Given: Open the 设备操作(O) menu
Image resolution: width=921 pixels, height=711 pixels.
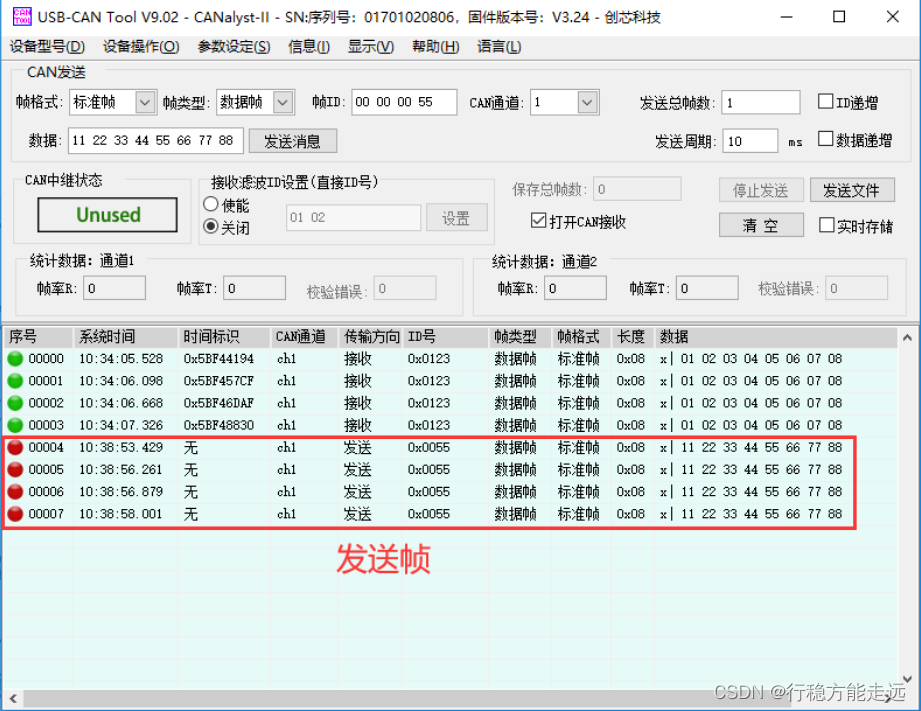Looking at the screenshot, I should point(141,46).
